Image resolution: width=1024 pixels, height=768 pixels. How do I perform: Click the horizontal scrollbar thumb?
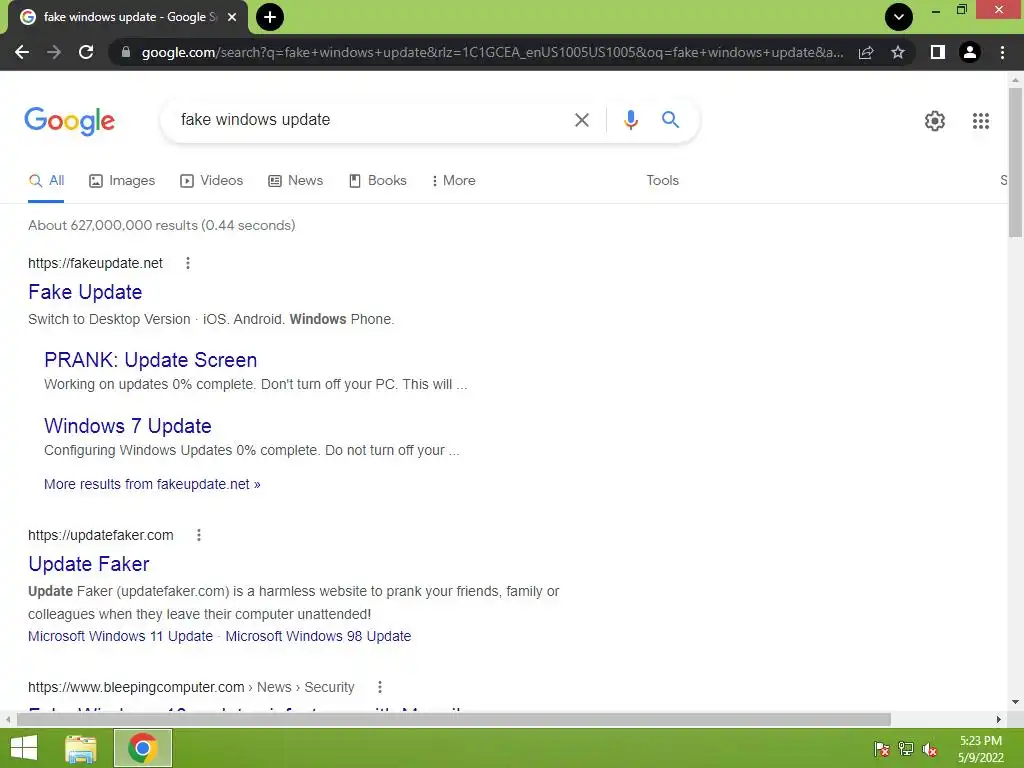tap(454, 720)
